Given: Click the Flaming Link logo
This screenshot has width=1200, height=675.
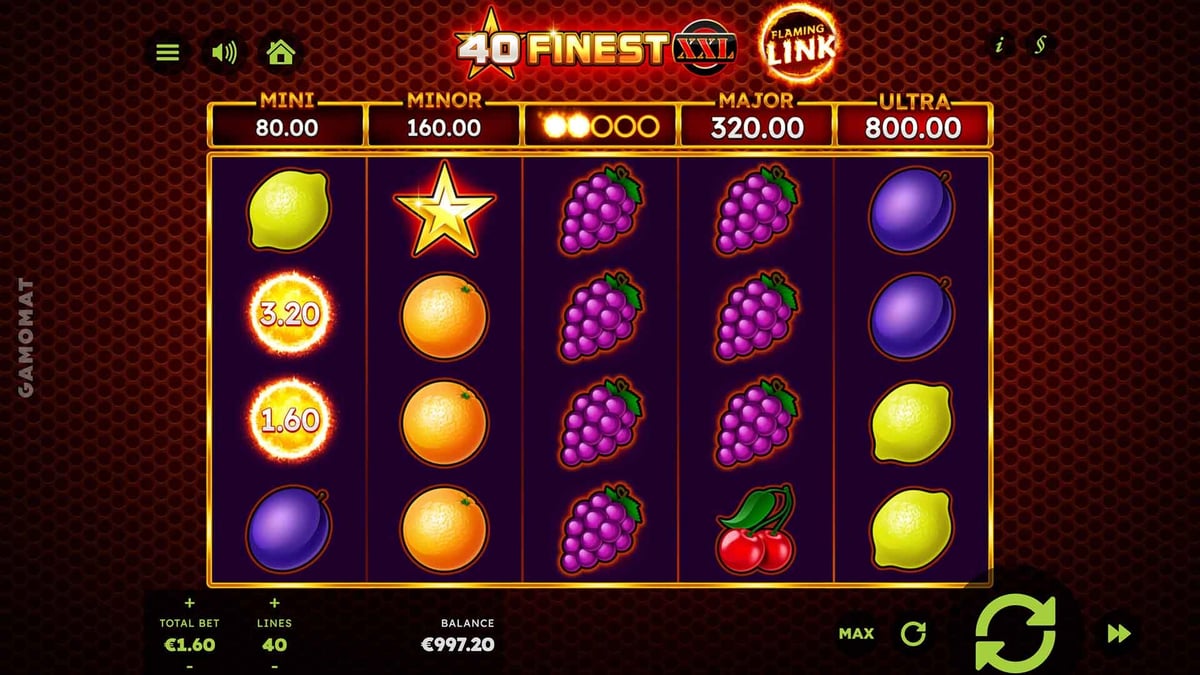Looking at the screenshot, I should (799, 44).
